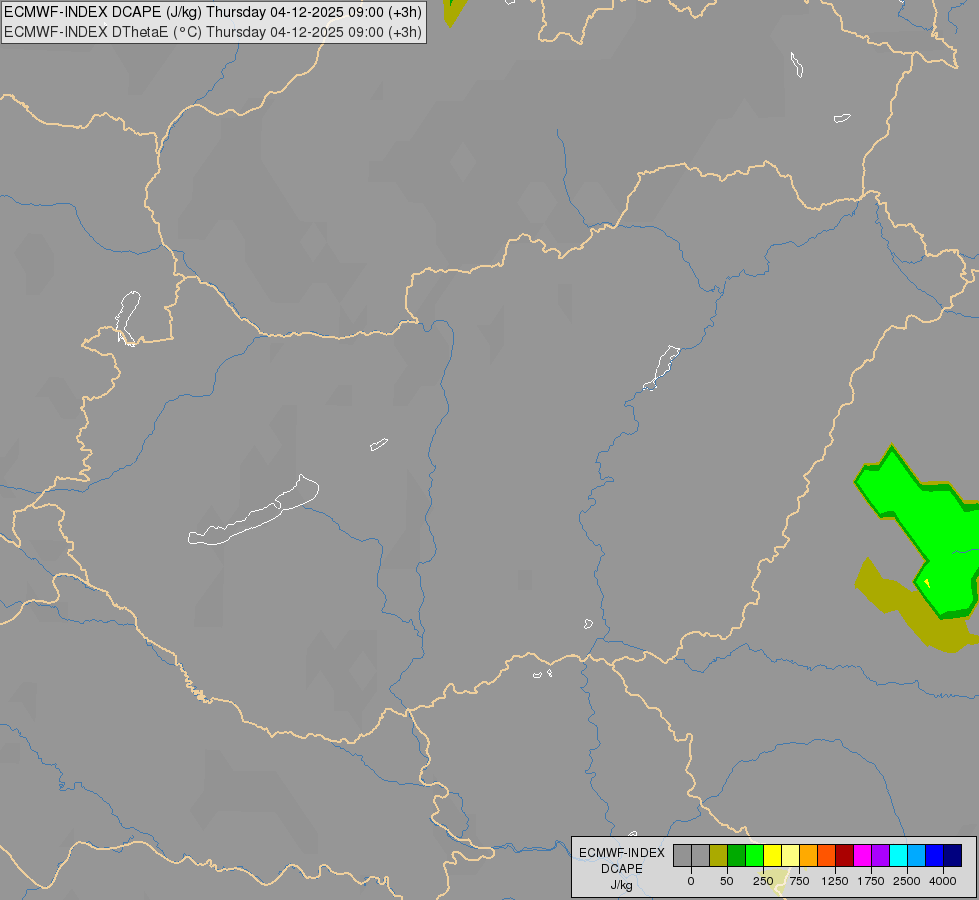Pick the pure yellow legend swatch after 250

tap(773, 856)
